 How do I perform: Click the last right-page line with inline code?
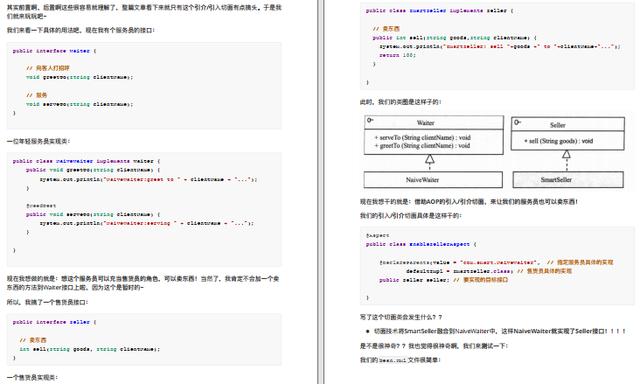tap(400, 360)
